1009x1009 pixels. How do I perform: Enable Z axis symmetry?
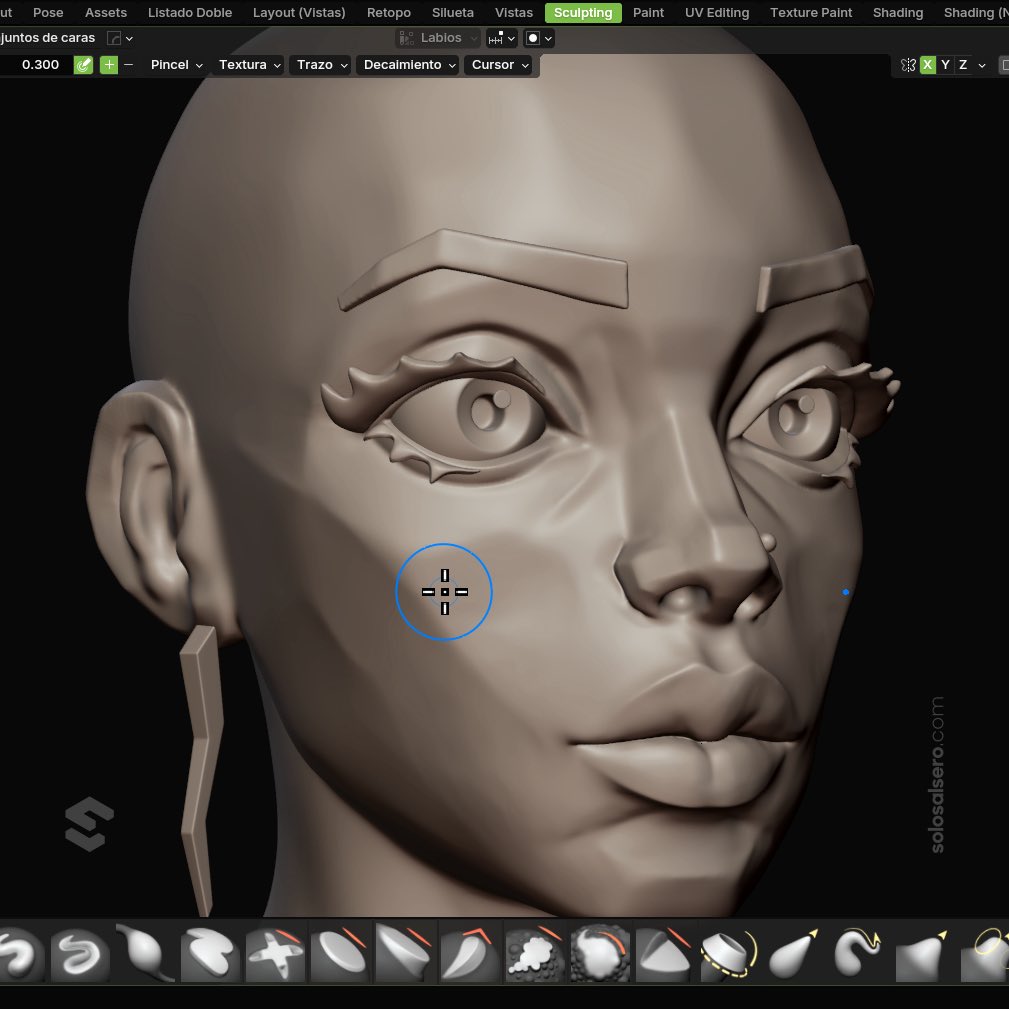(x=962, y=64)
